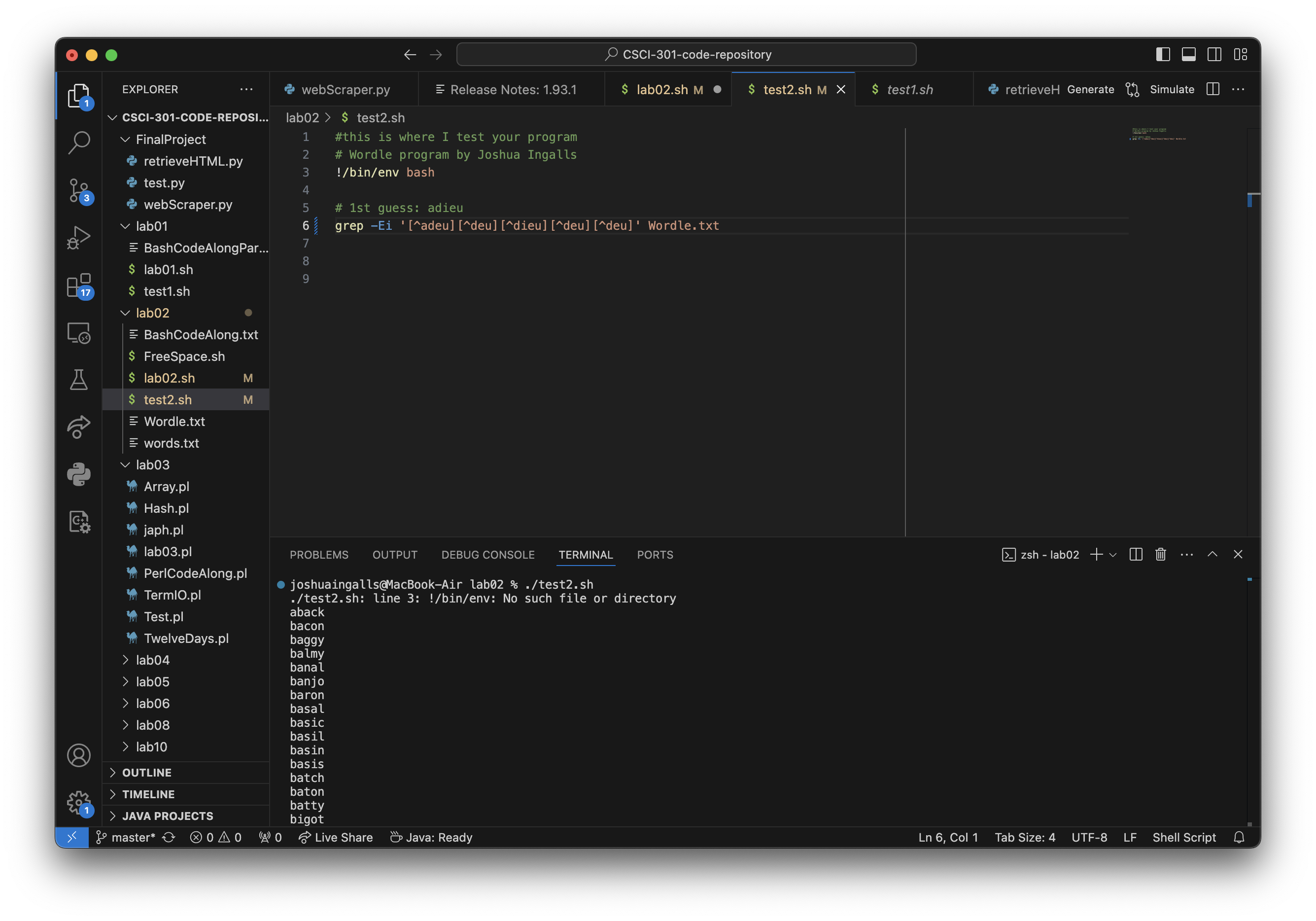Open the DEBUG CONSOLE panel tab

[488, 555]
